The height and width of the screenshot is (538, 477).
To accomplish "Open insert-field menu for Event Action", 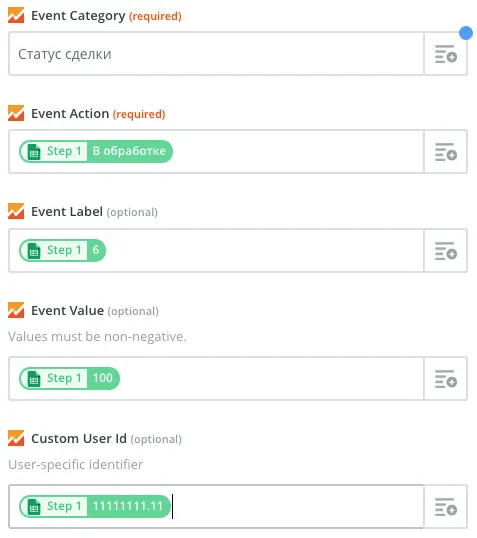I will click(445, 152).
